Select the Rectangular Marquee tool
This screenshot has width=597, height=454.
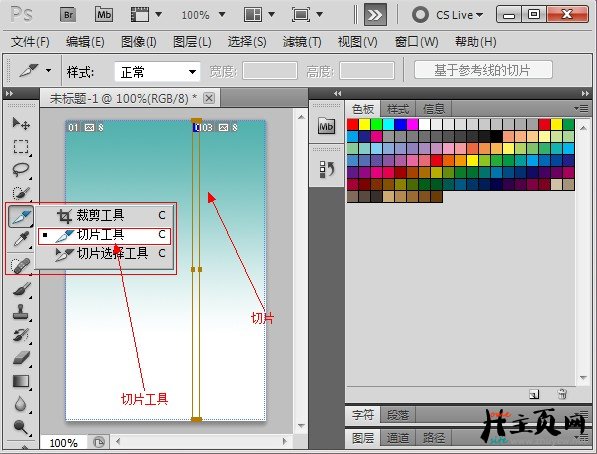pos(21,147)
